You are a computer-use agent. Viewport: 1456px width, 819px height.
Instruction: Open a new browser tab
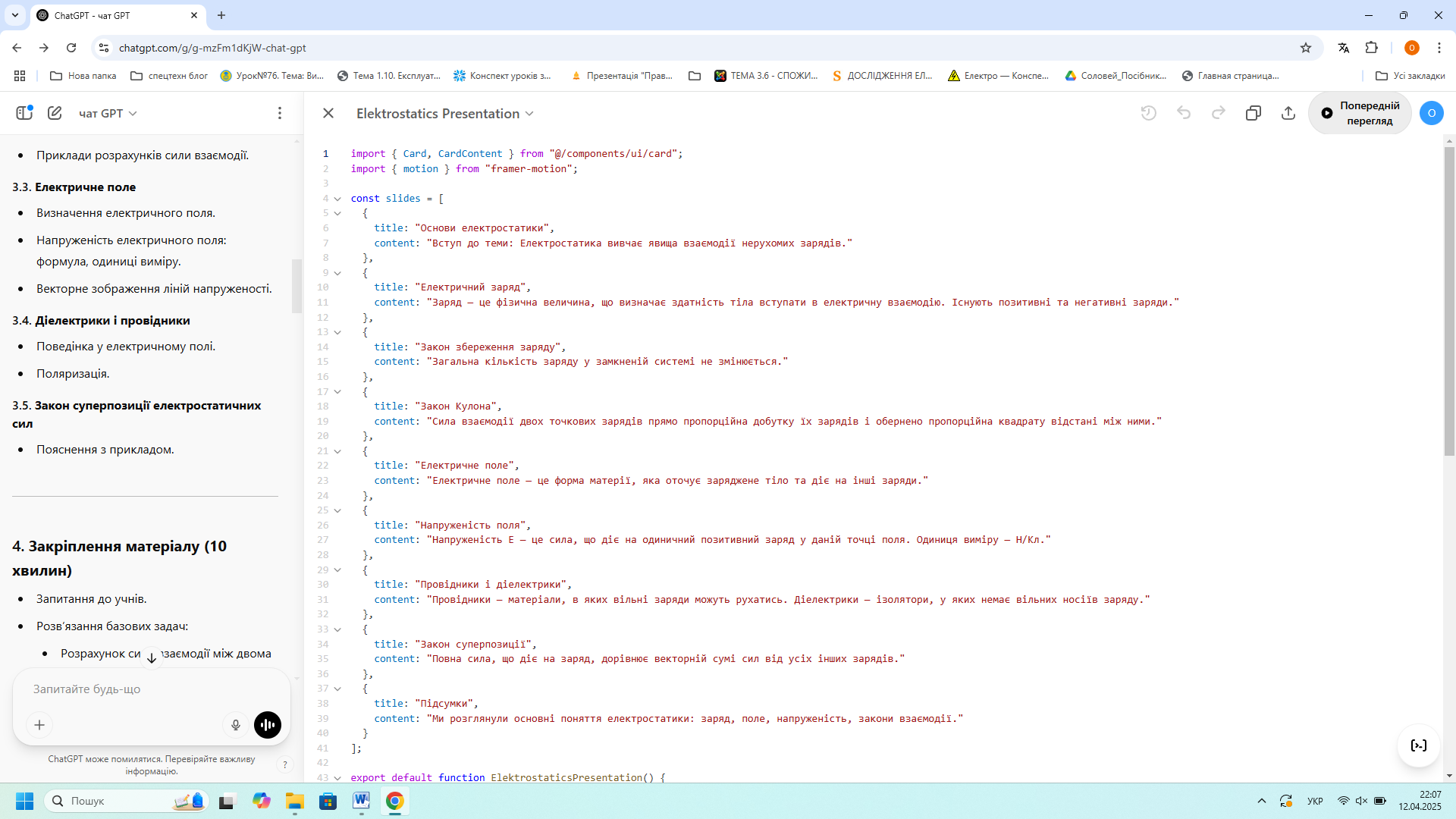pos(221,15)
